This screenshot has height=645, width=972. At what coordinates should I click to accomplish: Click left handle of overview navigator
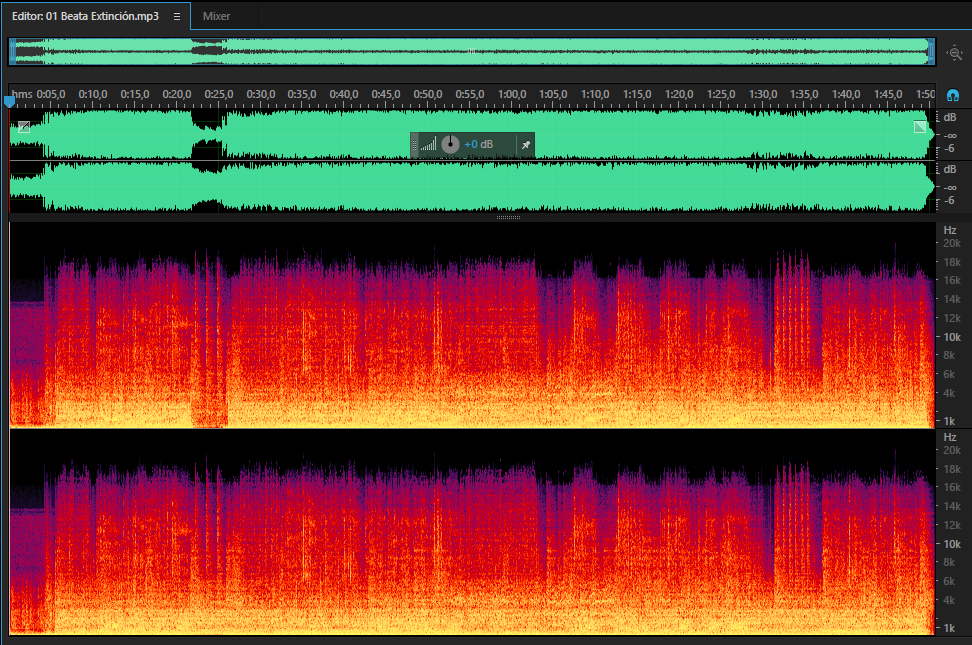click(x=12, y=51)
